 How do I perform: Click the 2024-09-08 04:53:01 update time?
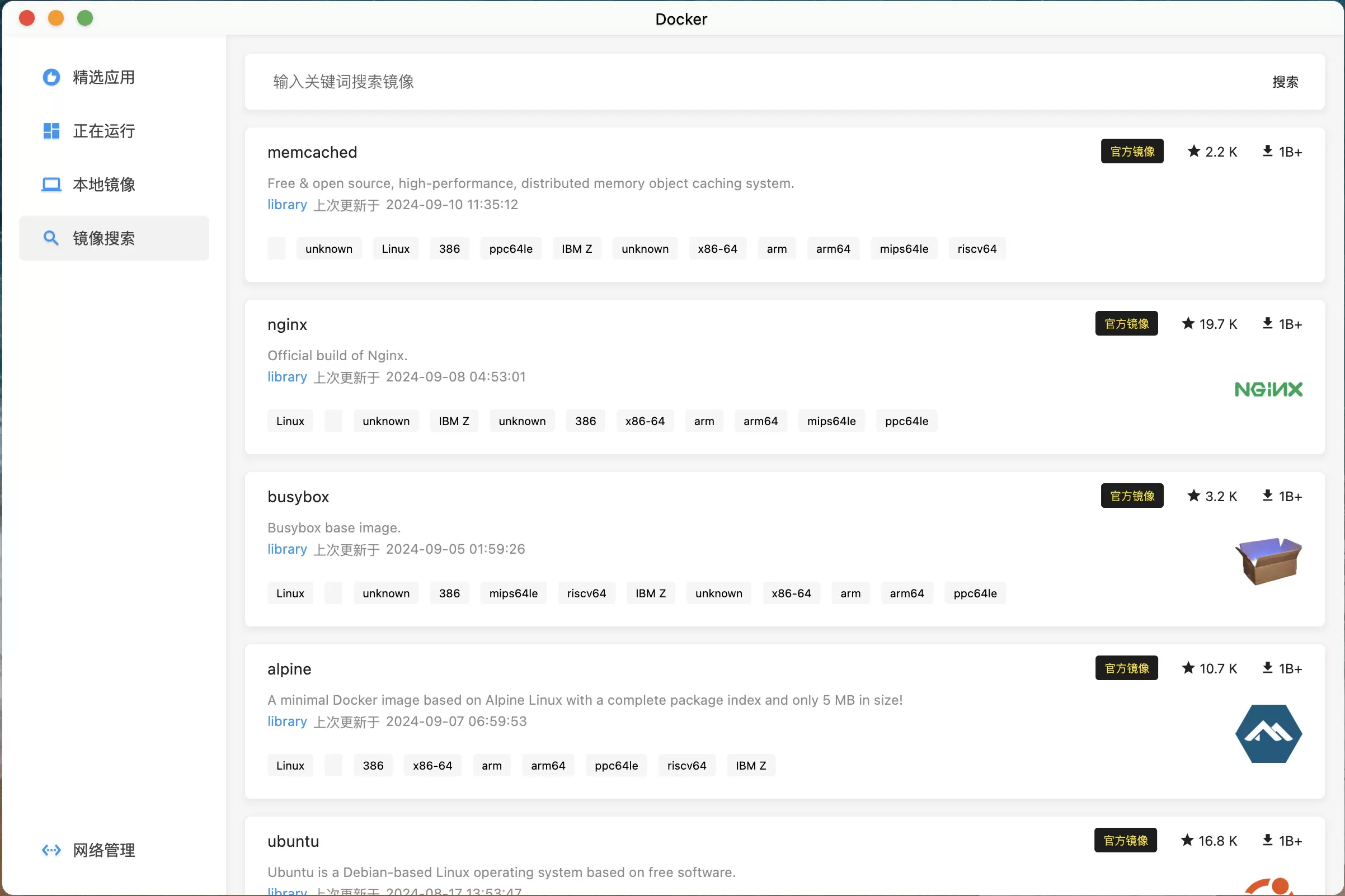tap(455, 377)
